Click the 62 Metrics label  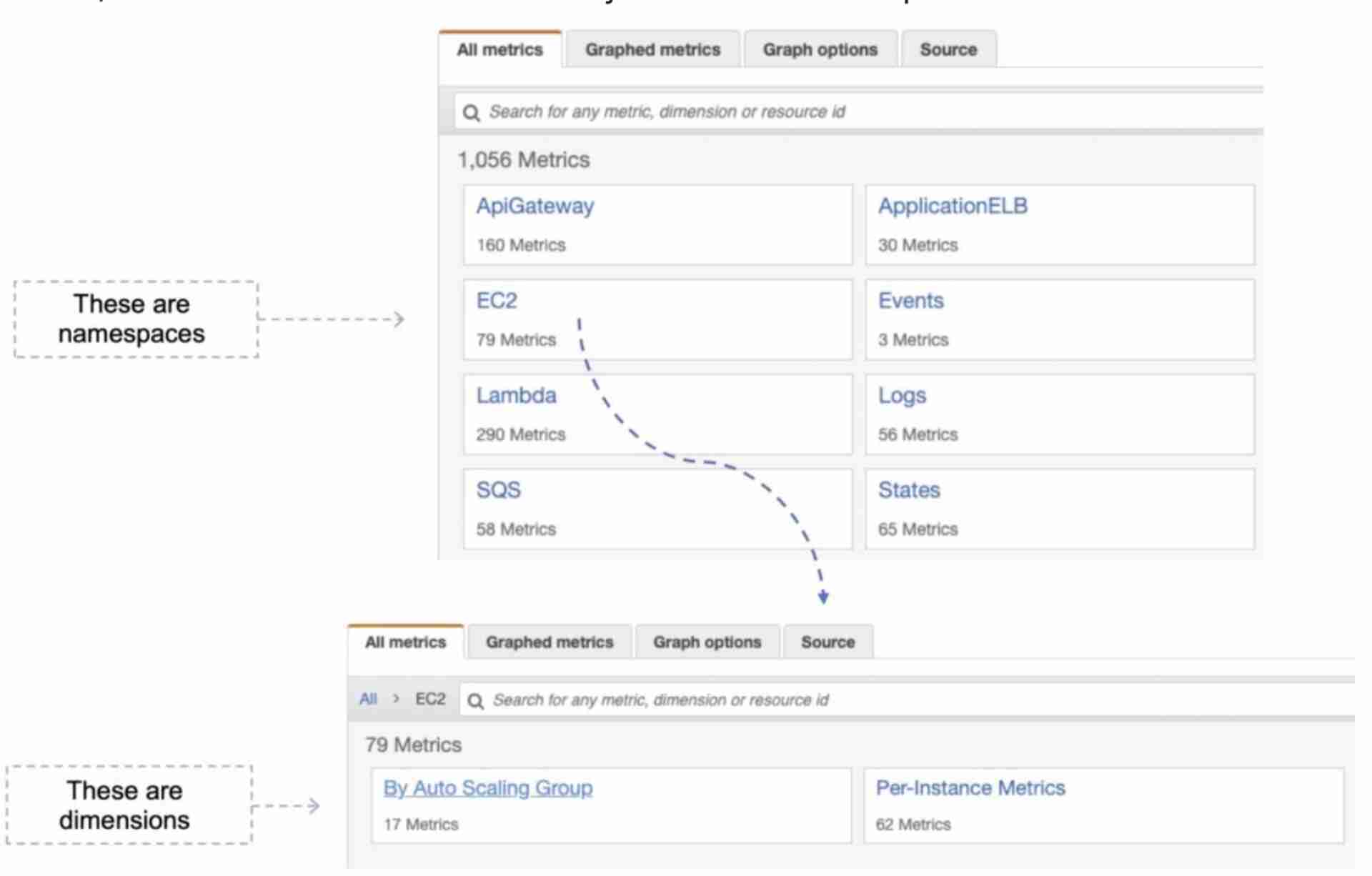913,825
